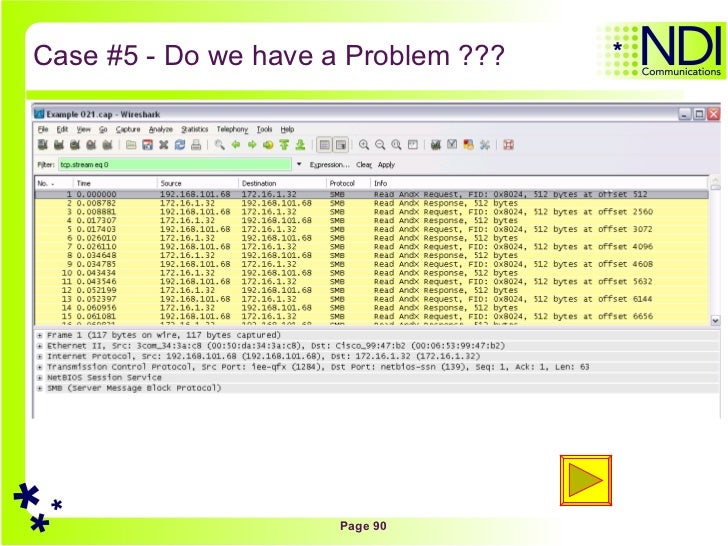This screenshot has height=546, width=728.
Task: Open the capture options toolbar icon
Action: [x=58, y=145]
